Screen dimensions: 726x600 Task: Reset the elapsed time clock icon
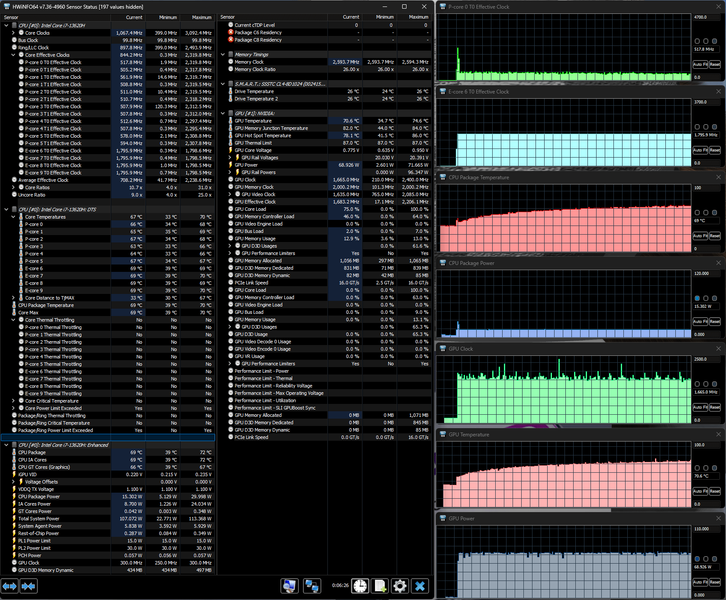click(359, 585)
